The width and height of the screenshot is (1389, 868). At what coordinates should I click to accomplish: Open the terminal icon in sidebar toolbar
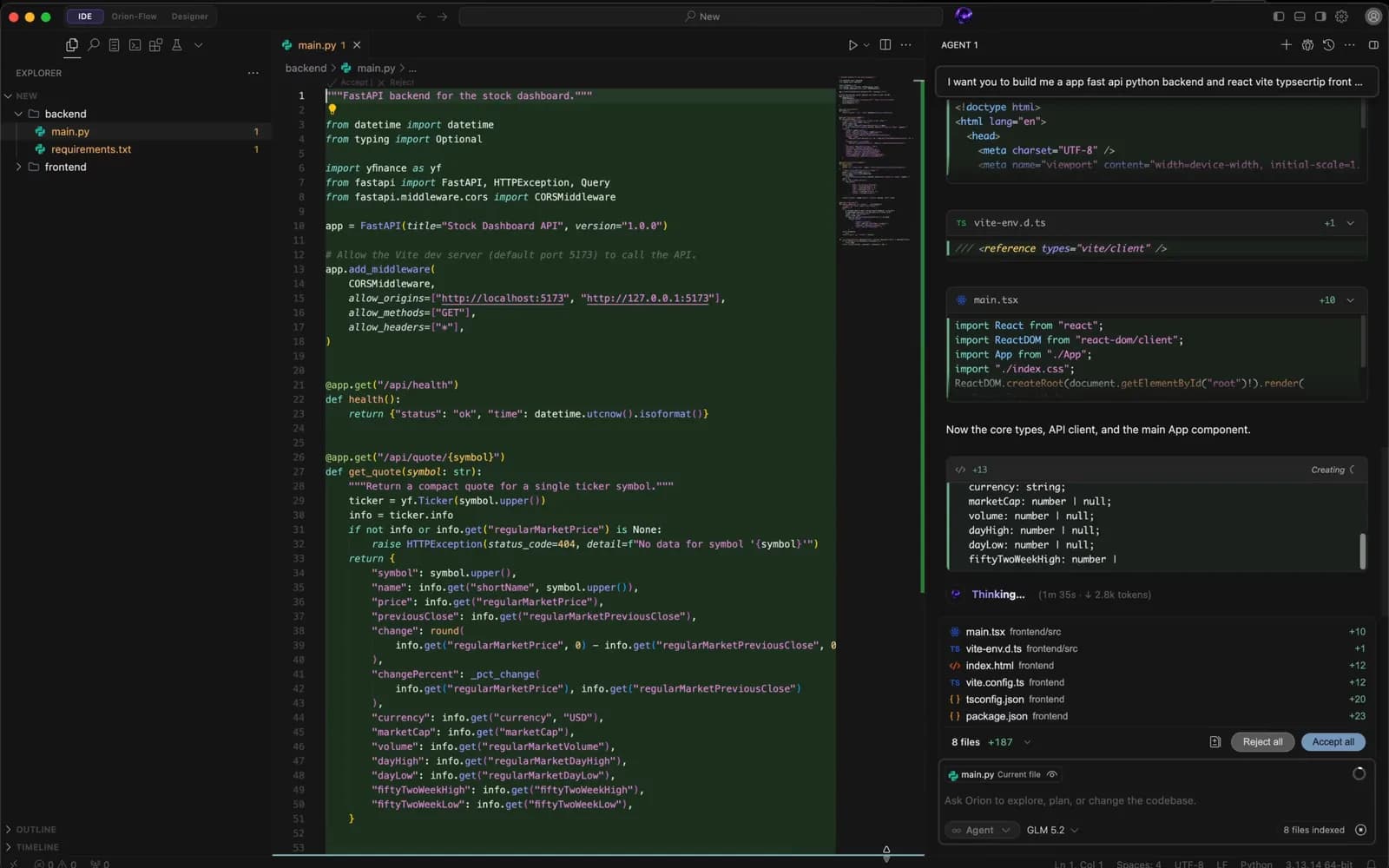pyautogui.click(x=135, y=45)
